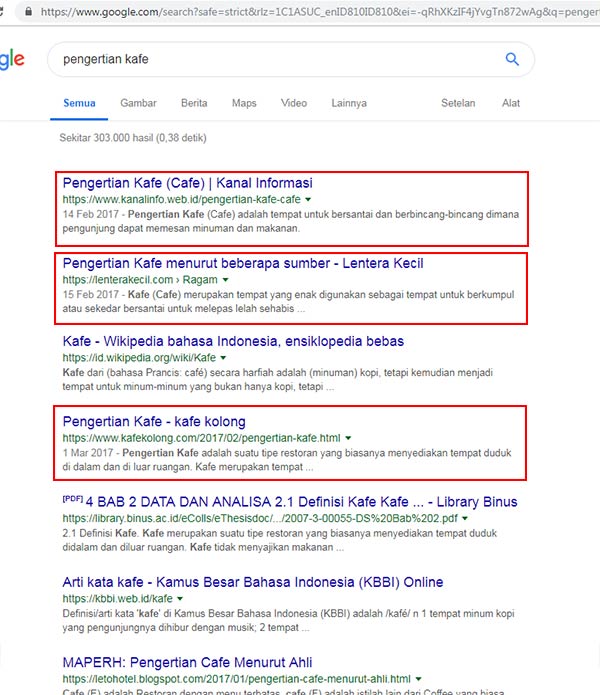Click the Sekitar 303.000 hasil stats text

click(x=133, y=138)
